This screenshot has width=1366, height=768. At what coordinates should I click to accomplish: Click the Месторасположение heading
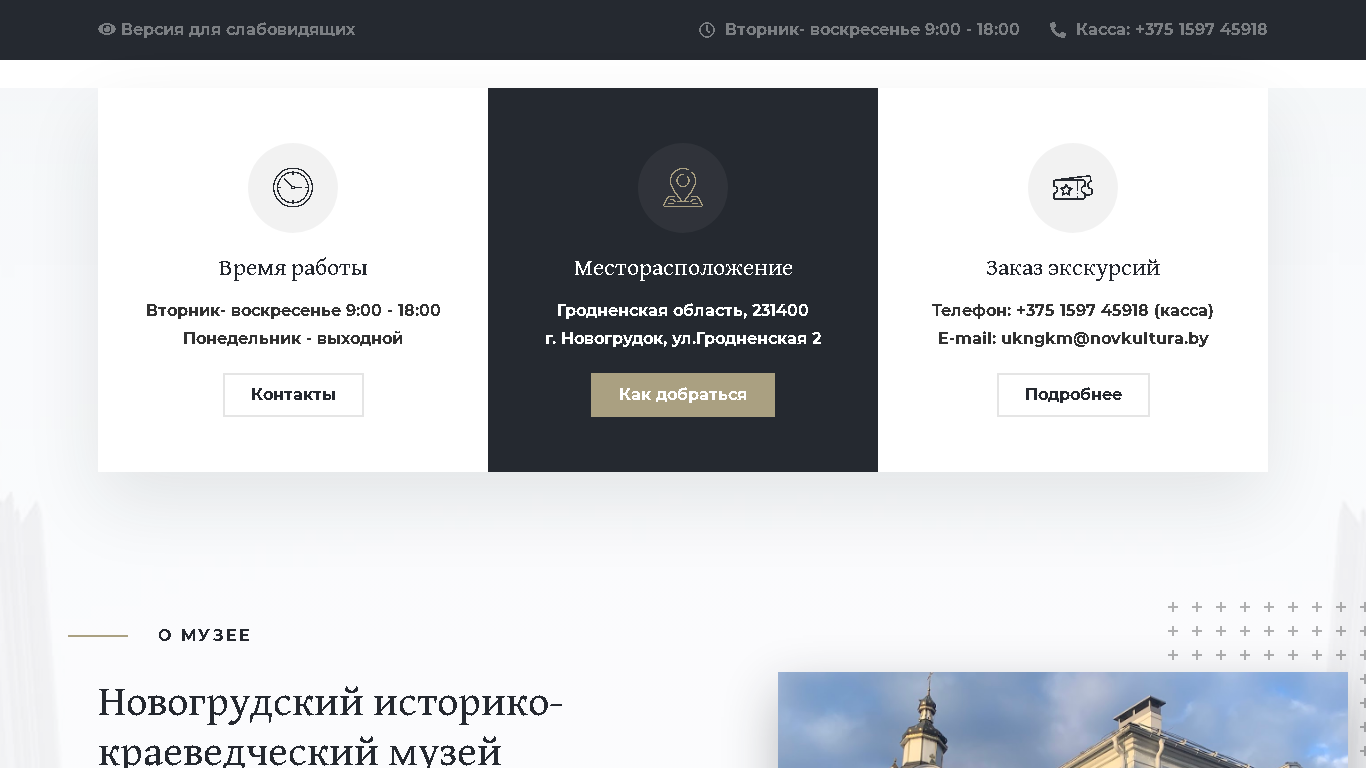683,268
